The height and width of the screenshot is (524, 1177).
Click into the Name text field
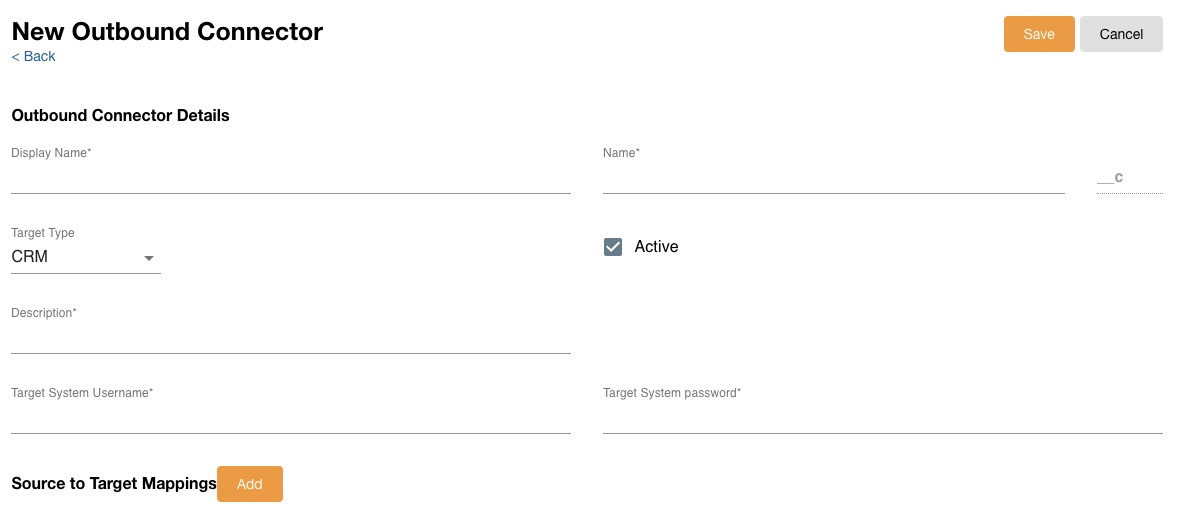click(833, 180)
